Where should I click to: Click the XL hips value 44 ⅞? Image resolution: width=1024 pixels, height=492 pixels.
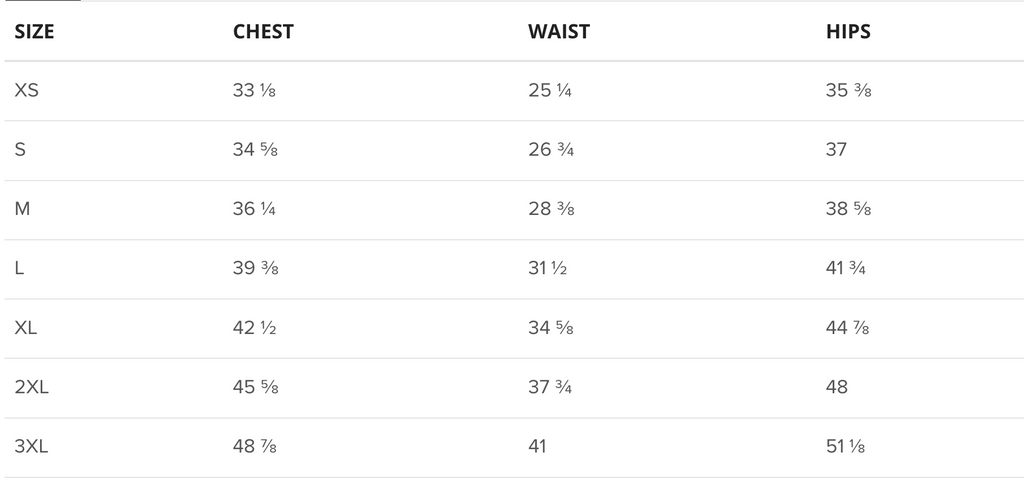coord(848,327)
